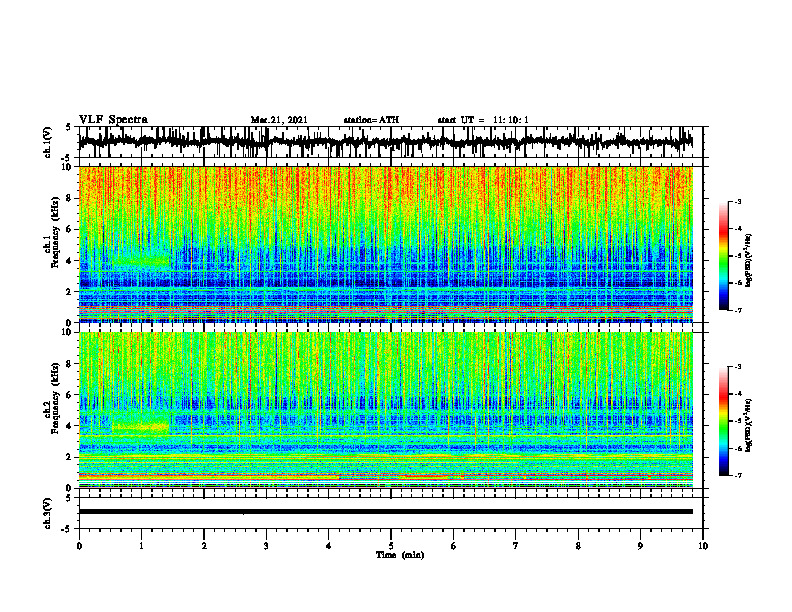Click the green 4 kHz emission patch in ch.1 spectrogram

pyautogui.click(x=140, y=262)
